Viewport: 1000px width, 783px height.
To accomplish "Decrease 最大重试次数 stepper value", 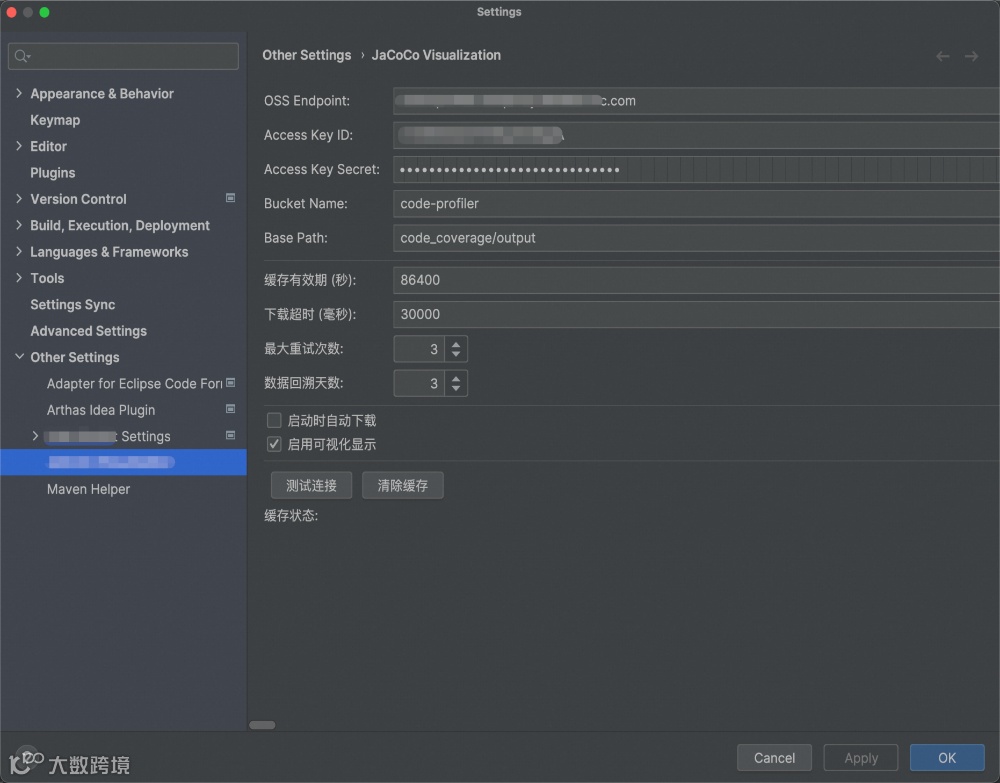I will [456, 355].
